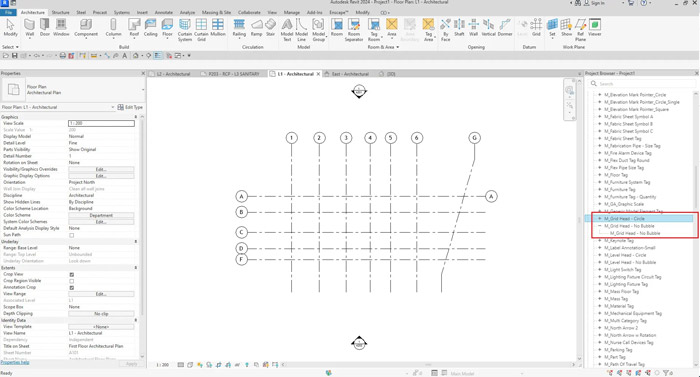Open the Massing & Site ribbon tab

click(x=217, y=13)
